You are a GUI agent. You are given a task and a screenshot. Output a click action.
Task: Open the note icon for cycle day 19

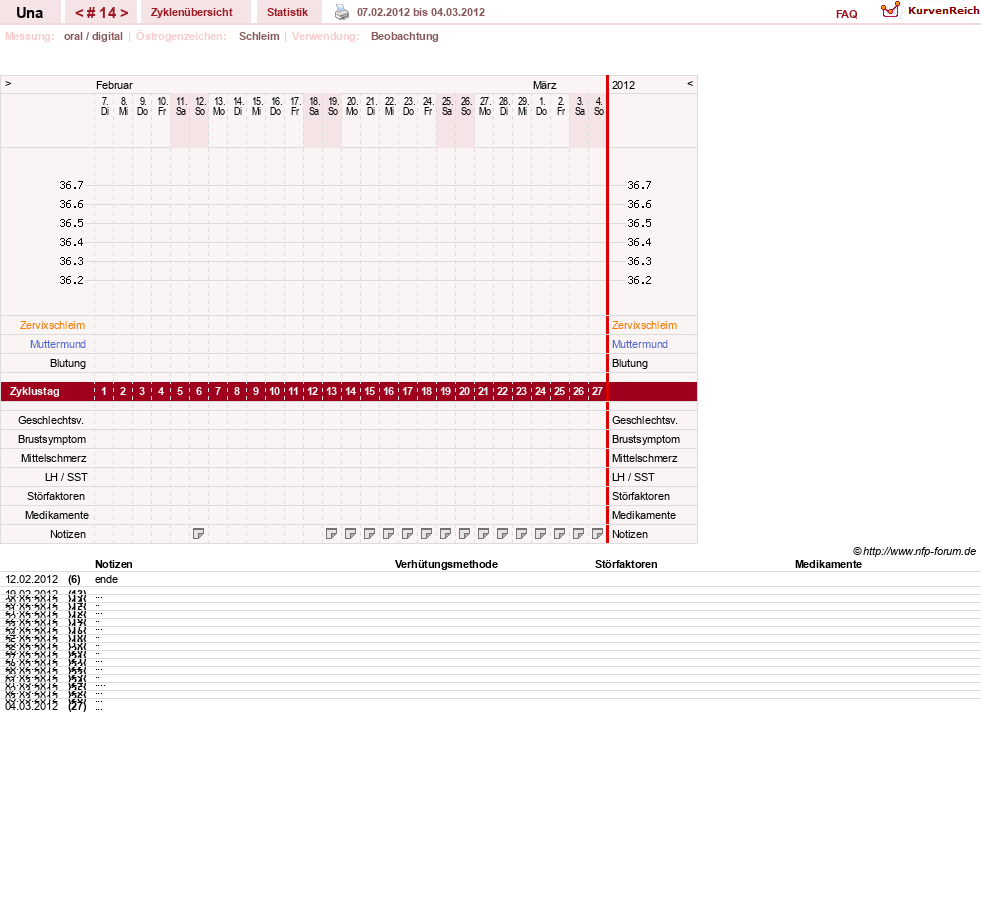click(x=445, y=534)
